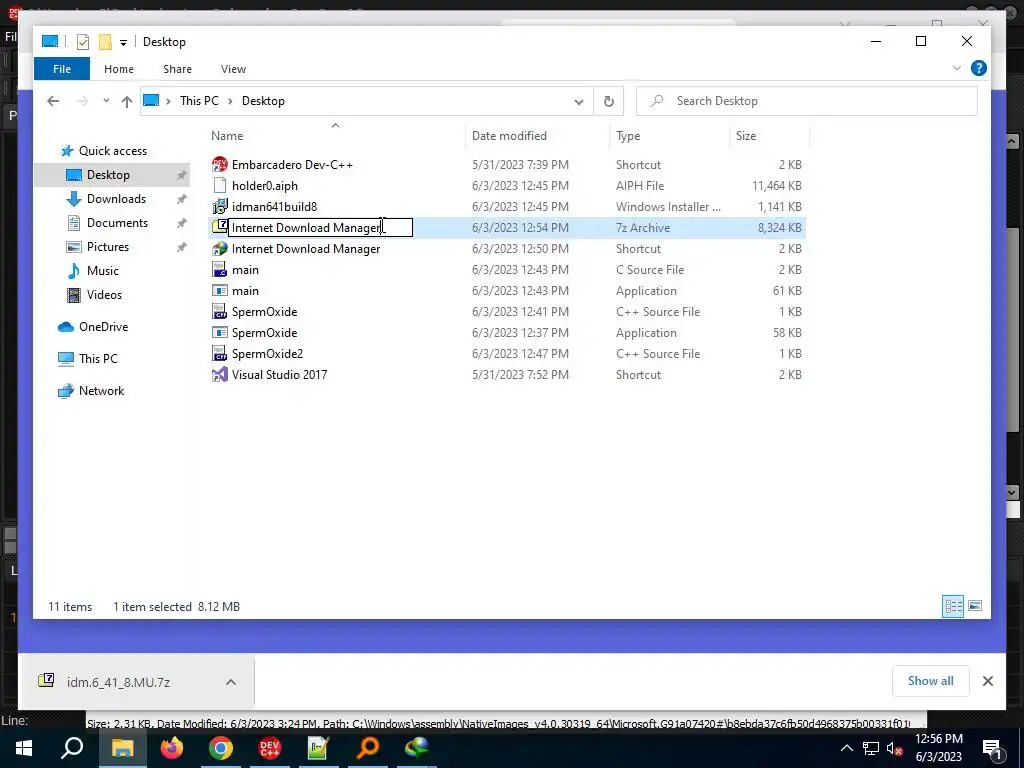Open the Home ribbon tab
Viewport: 1024px width, 768px height.
click(x=119, y=69)
